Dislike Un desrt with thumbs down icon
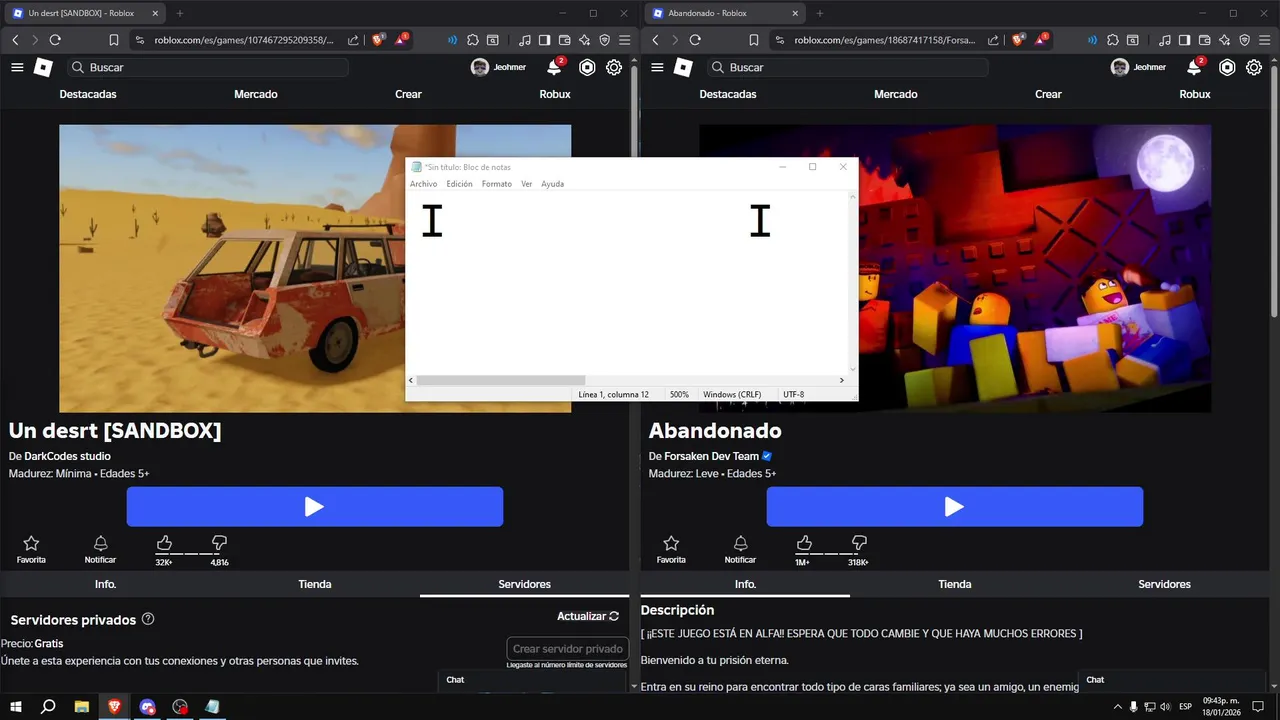 click(x=219, y=543)
